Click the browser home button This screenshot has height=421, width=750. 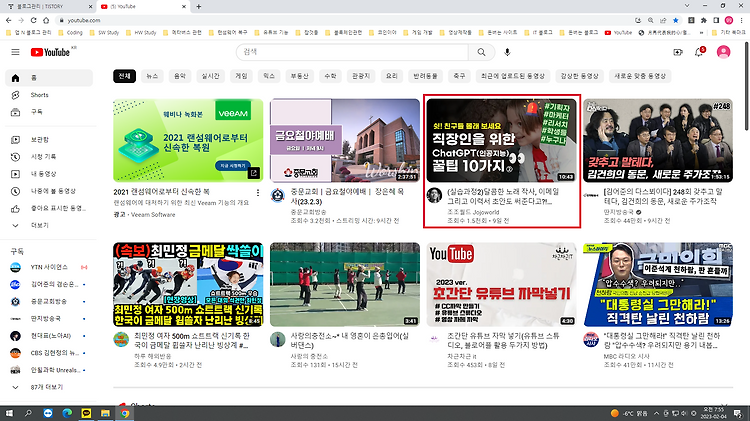click(x=46, y=20)
